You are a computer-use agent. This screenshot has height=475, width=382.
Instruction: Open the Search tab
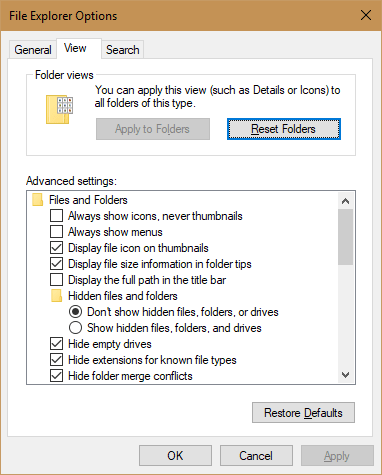point(123,50)
